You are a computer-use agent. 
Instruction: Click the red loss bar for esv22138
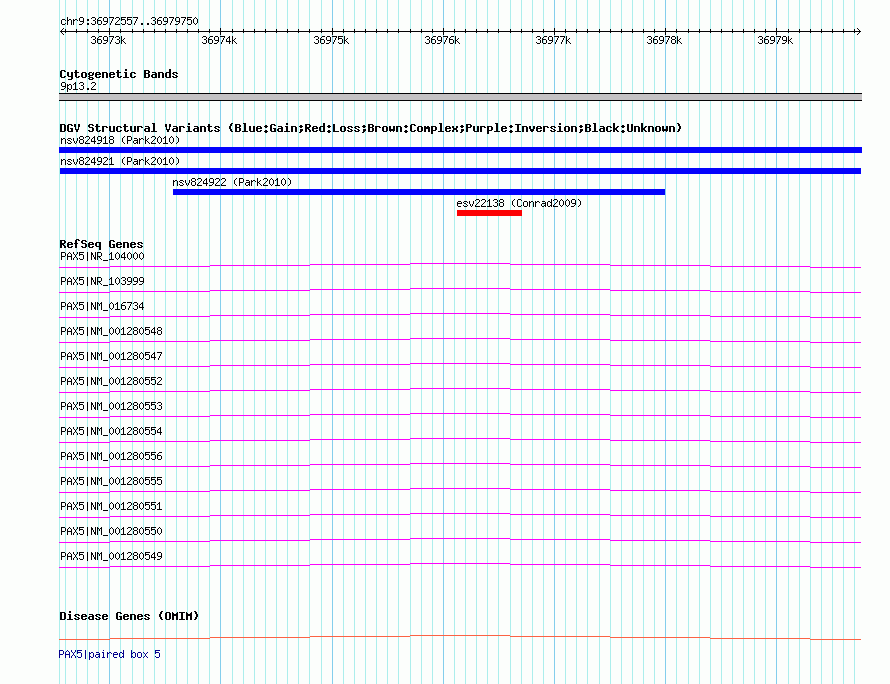point(489,213)
